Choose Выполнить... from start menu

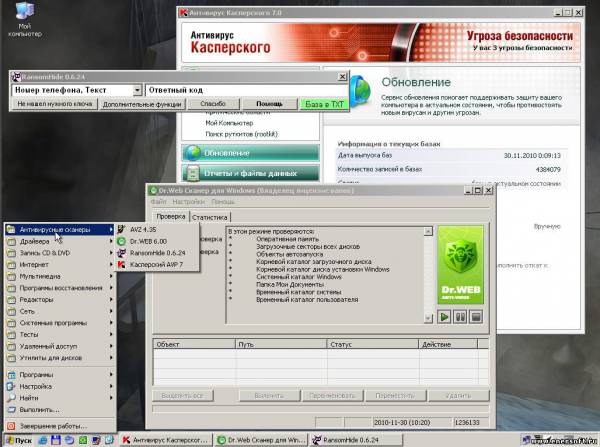(x=60, y=409)
